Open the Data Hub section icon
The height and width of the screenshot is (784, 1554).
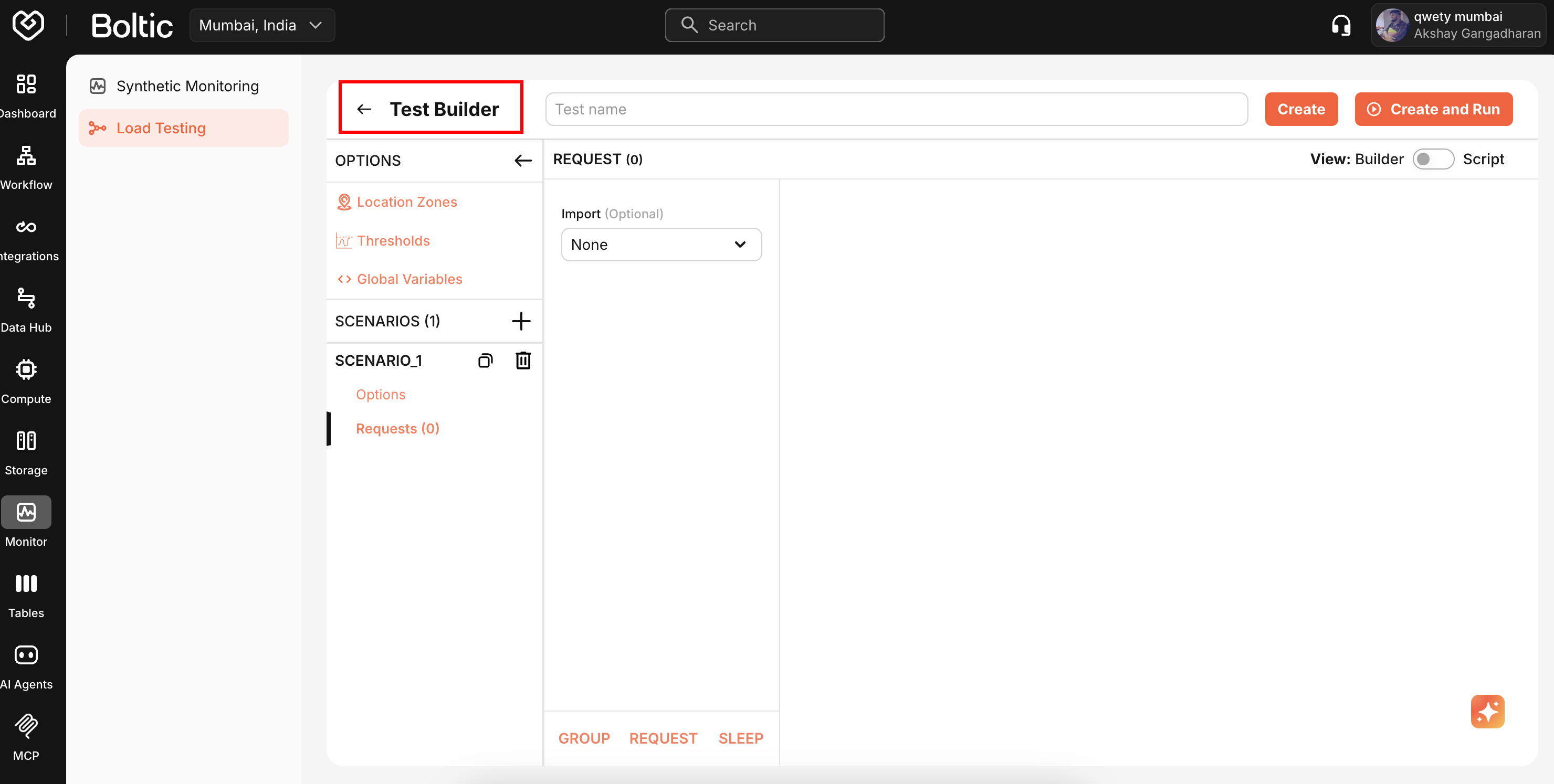[25, 299]
